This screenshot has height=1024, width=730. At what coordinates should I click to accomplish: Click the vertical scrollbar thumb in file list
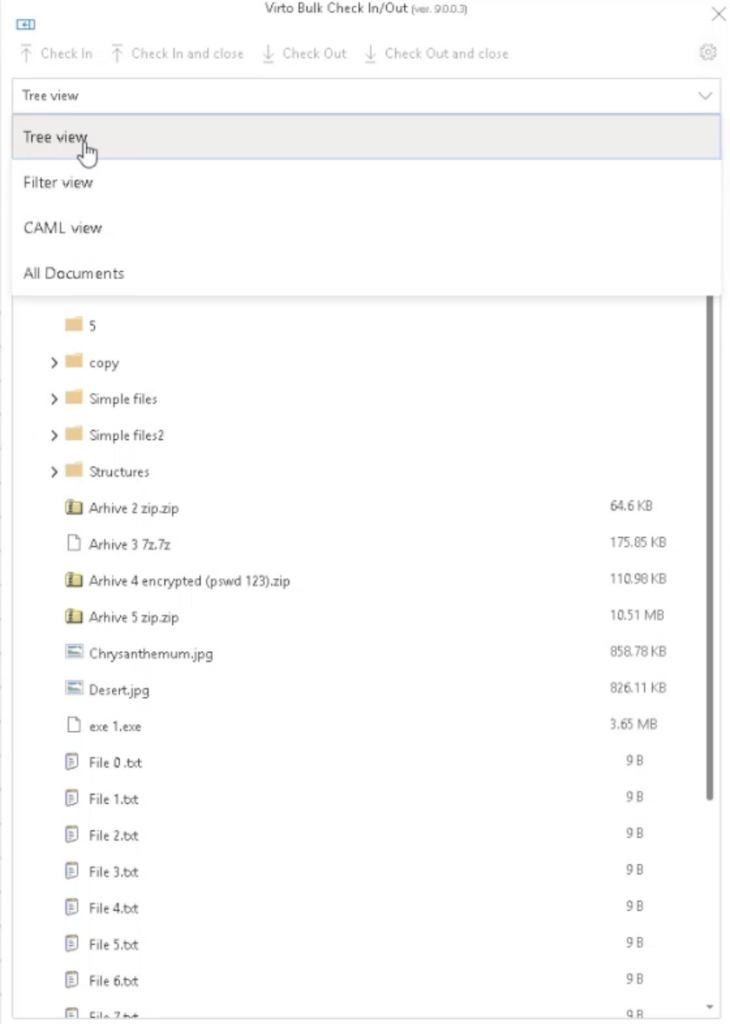[709, 547]
